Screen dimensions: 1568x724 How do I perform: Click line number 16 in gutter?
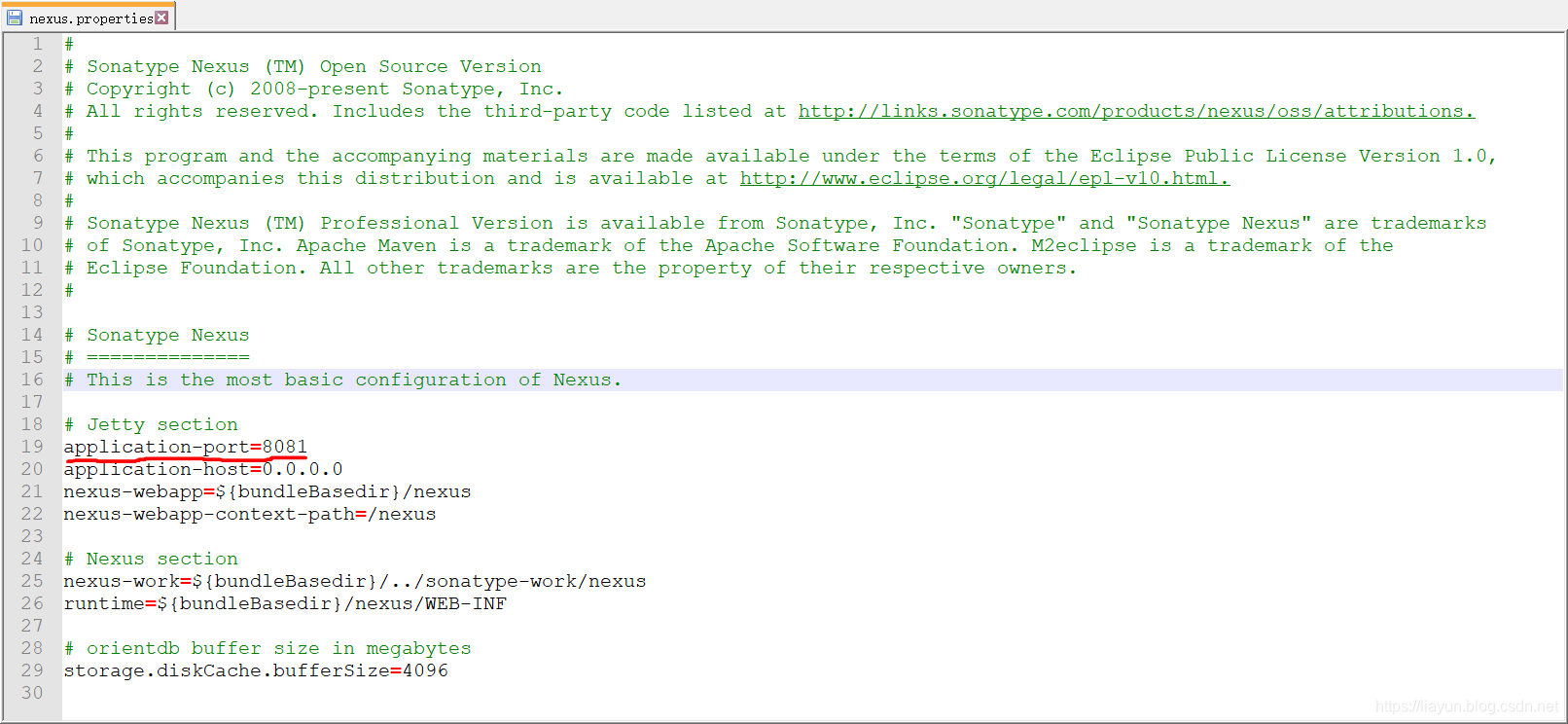32,380
